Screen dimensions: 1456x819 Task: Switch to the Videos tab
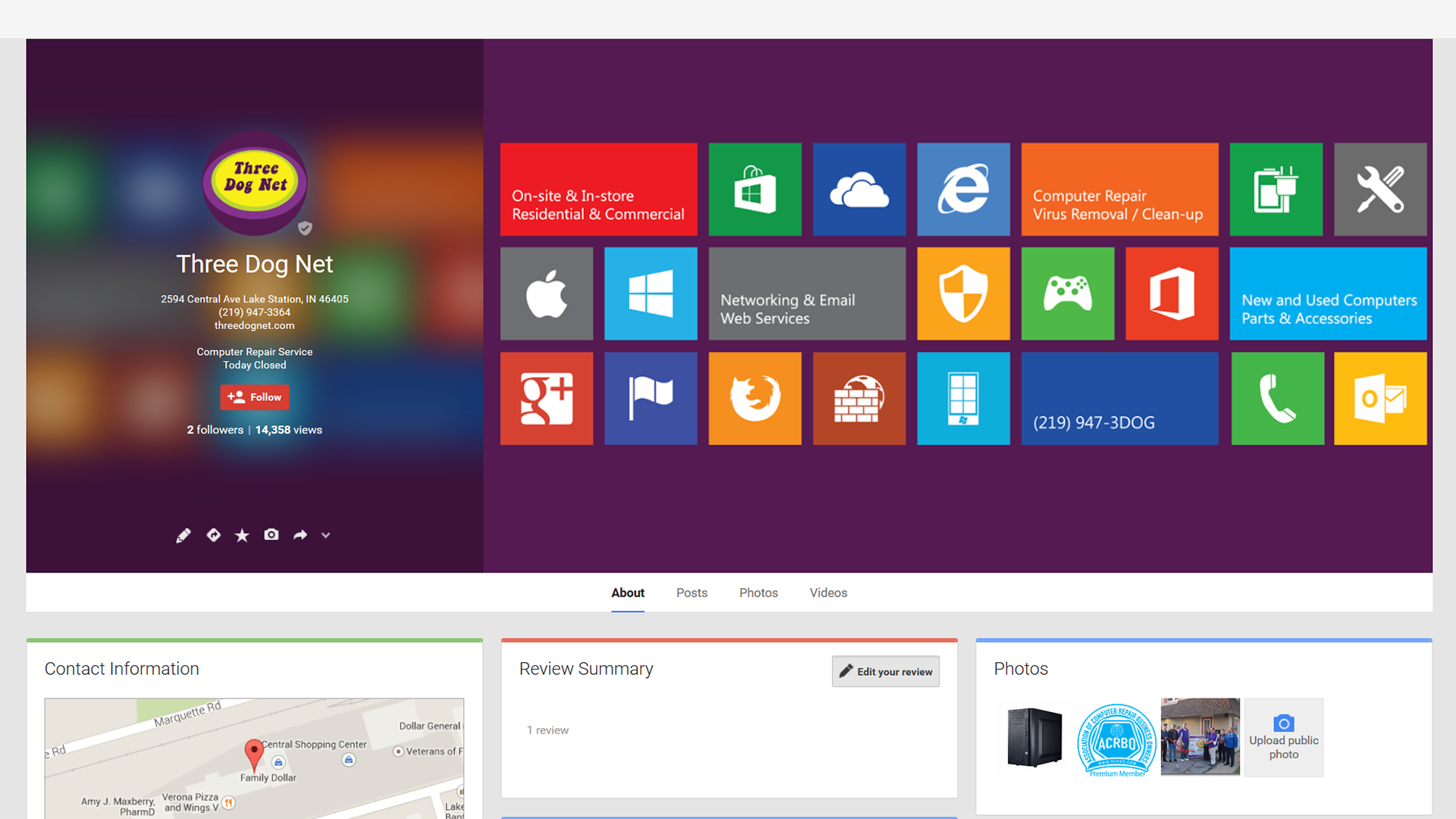pos(828,593)
